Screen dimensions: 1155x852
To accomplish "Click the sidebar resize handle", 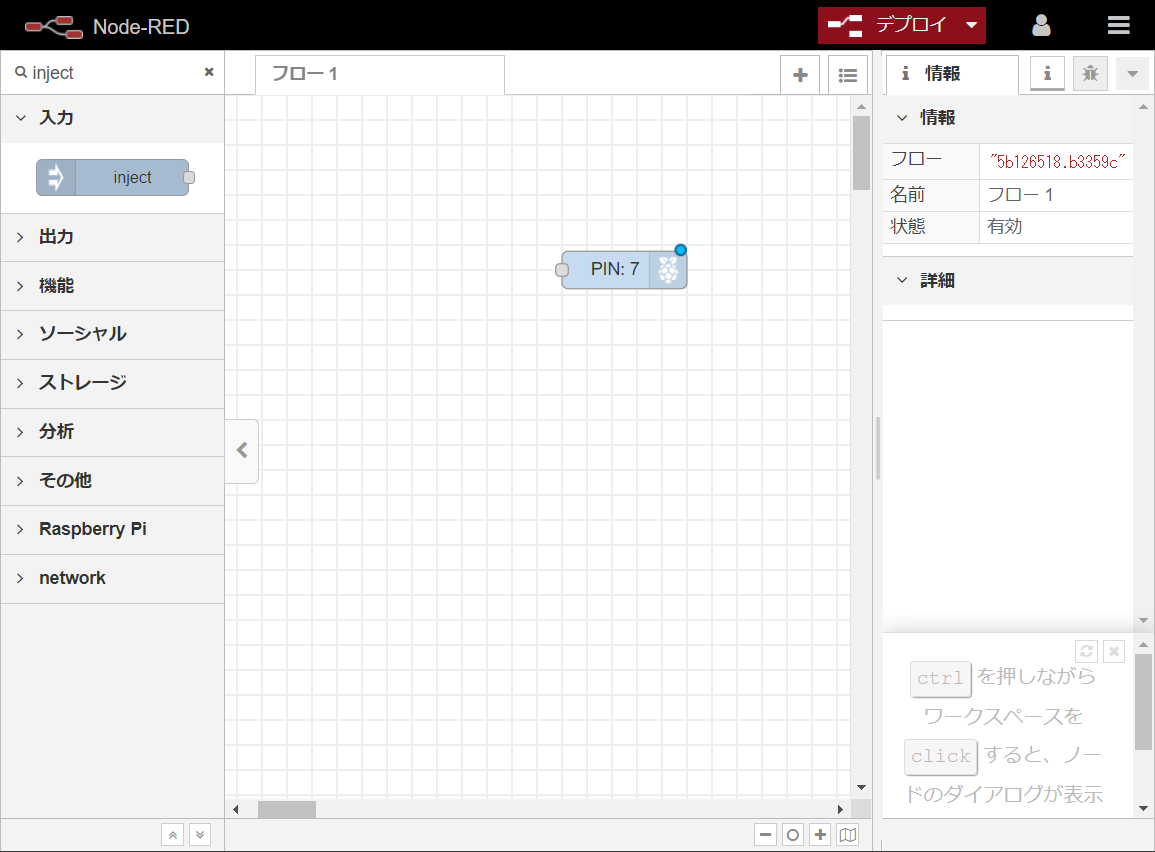I will click(x=878, y=448).
